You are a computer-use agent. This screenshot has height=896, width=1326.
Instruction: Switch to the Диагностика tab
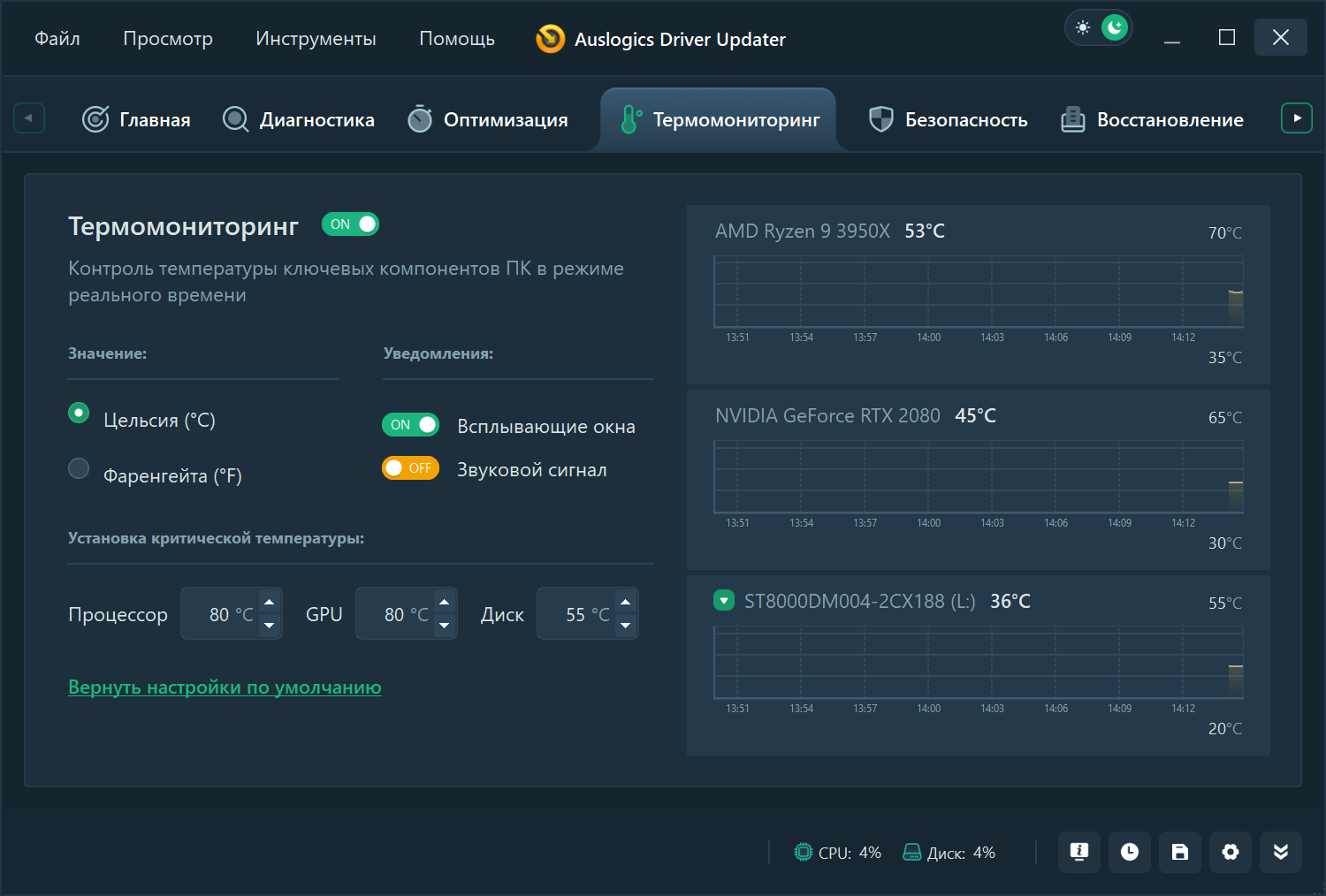pos(299,119)
